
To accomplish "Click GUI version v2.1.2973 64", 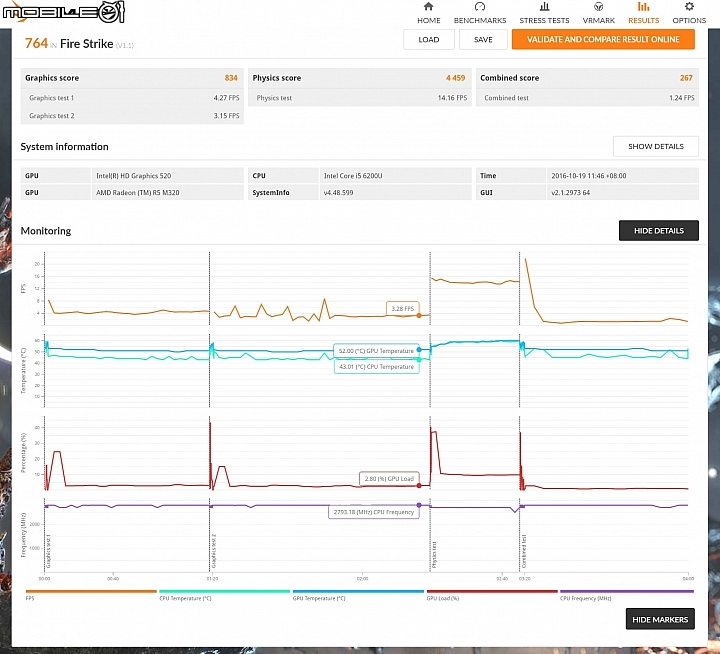I will point(623,192).
